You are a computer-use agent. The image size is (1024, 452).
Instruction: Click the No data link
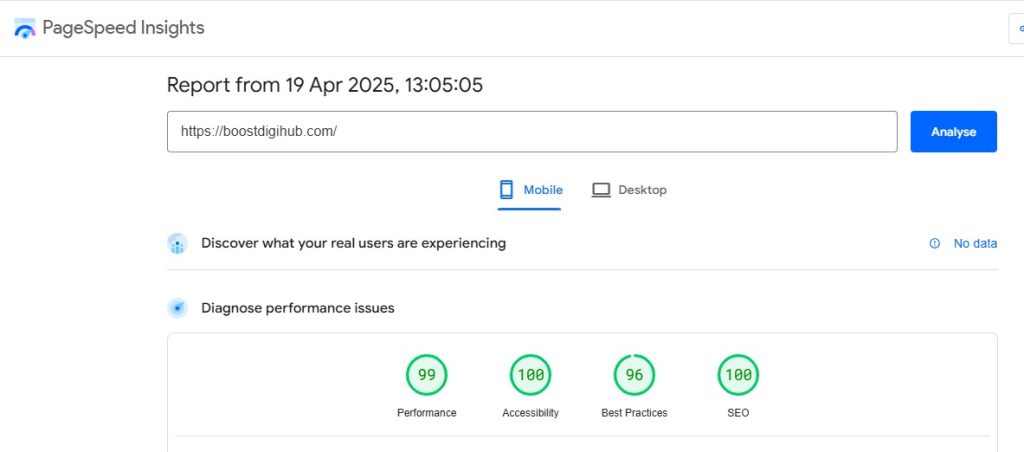pos(975,244)
